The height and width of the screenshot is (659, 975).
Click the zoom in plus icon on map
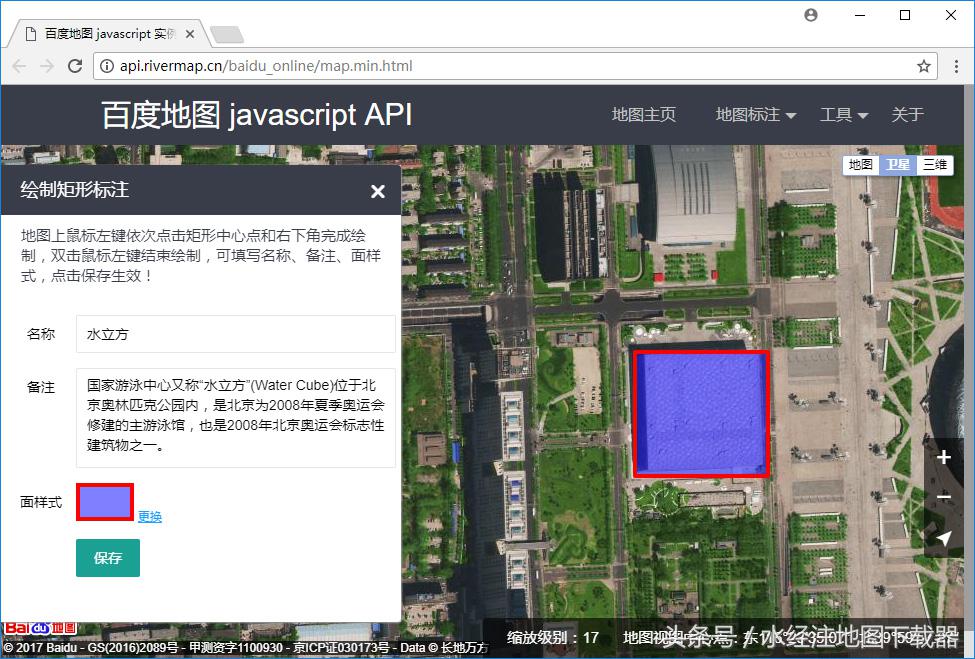tap(943, 457)
